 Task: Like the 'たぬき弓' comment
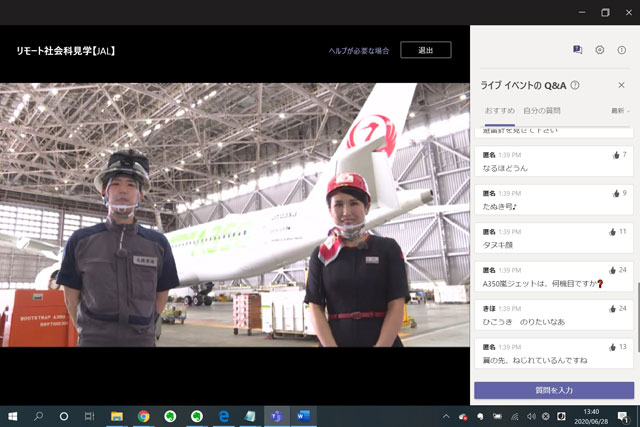(616, 193)
